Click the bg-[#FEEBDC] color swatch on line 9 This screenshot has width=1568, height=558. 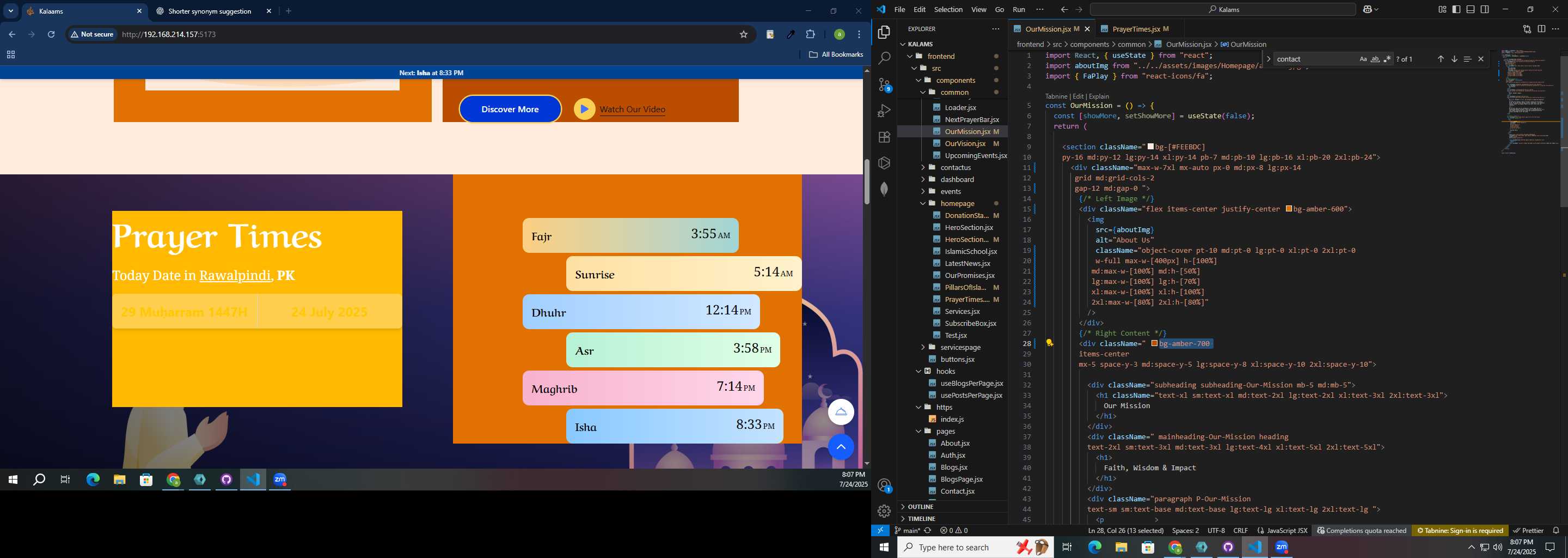[x=1150, y=147]
